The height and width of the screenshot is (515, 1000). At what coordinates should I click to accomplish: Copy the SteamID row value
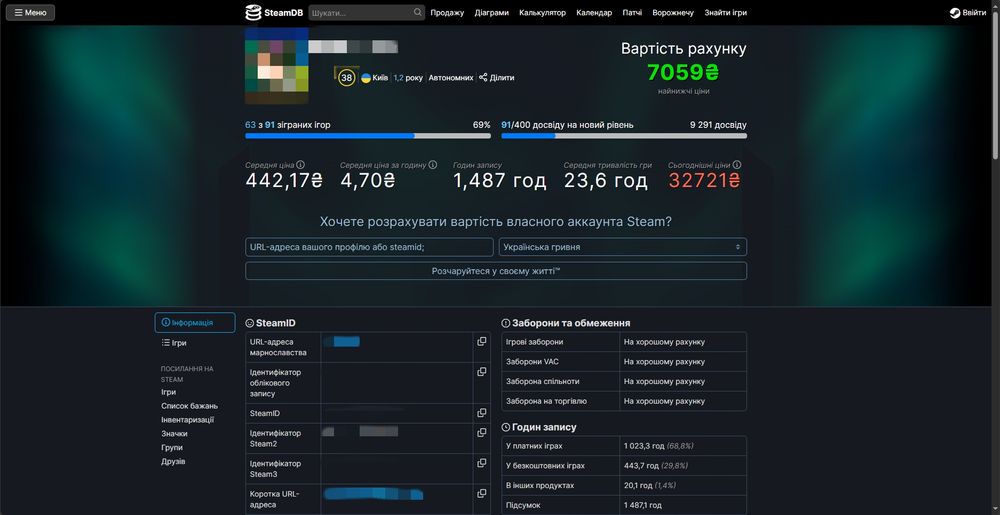click(x=482, y=413)
